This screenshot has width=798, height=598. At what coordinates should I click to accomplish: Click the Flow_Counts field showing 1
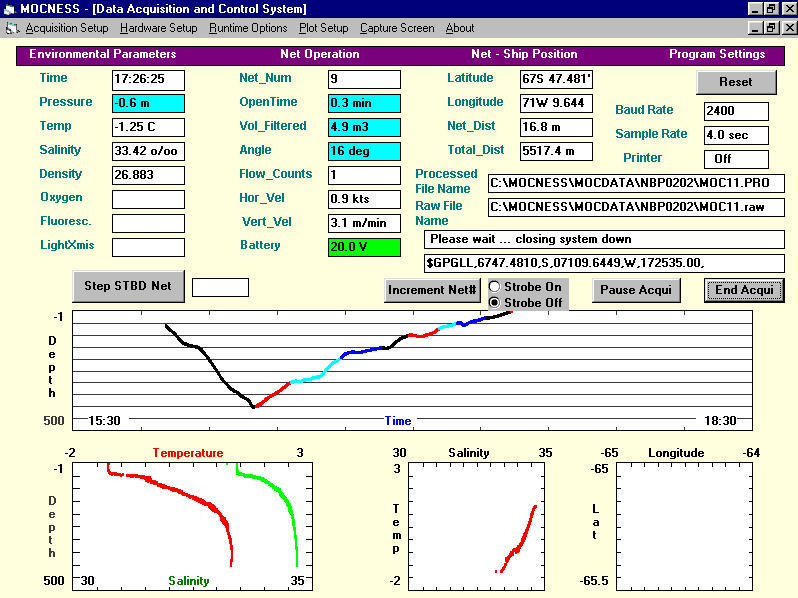364,175
